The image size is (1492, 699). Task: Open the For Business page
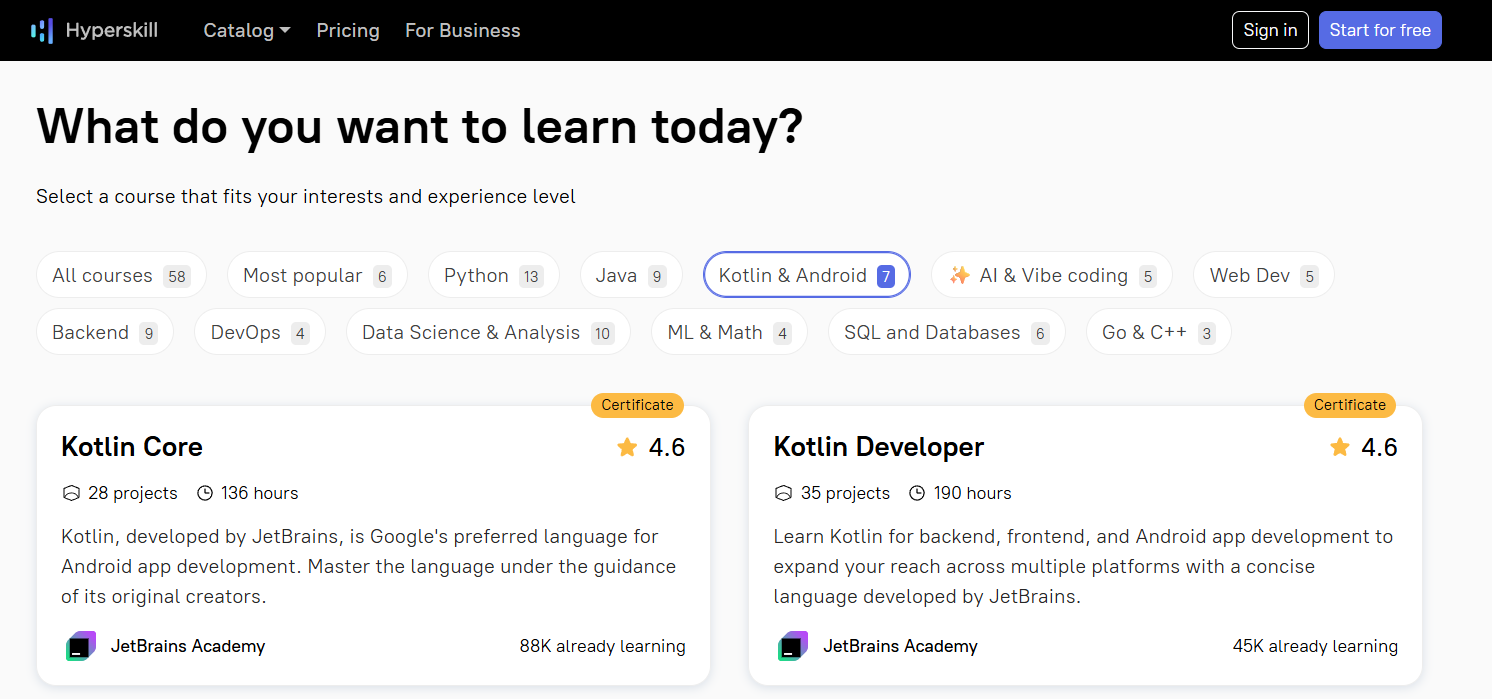click(463, 30)
